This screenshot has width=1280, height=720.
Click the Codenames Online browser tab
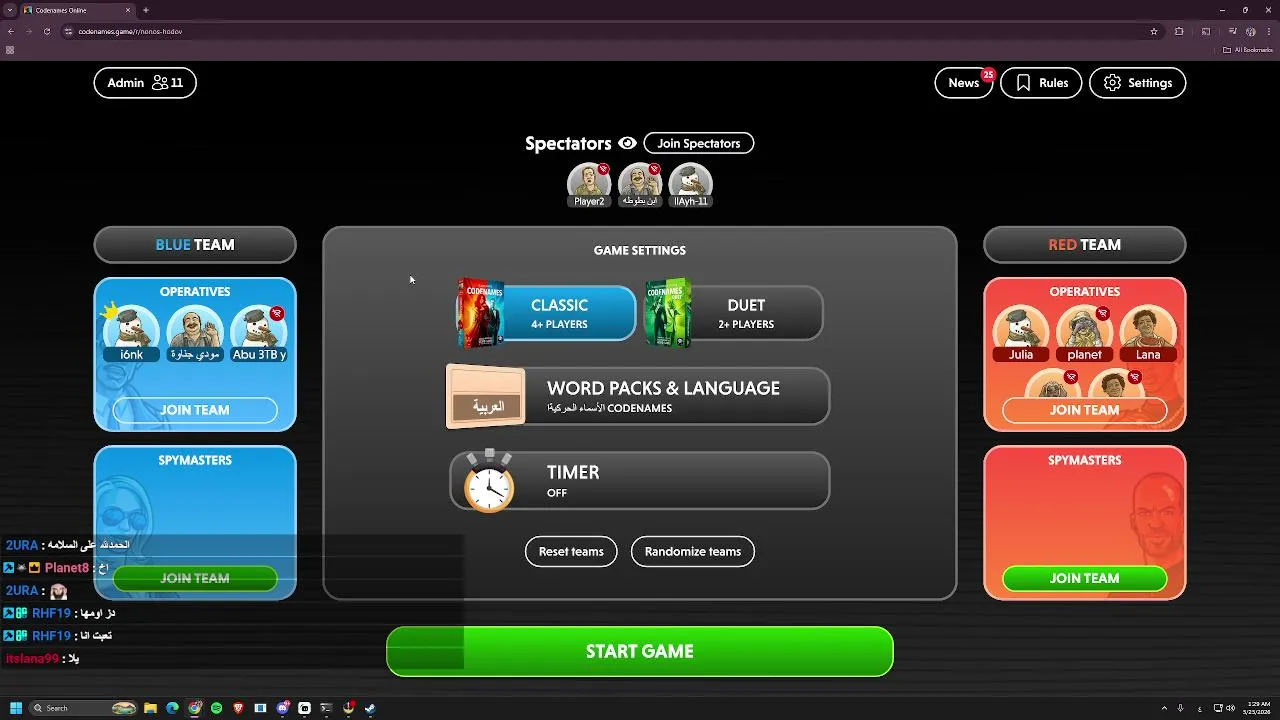point(78,10)
